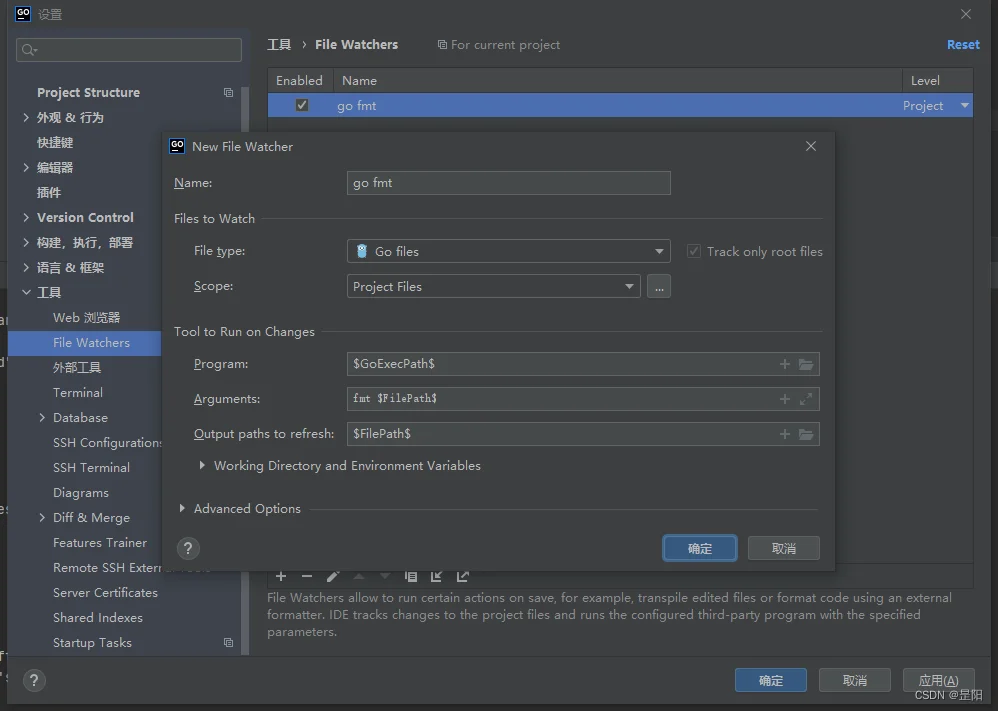Click the add watcher plus icon
998x711 pixels.
coord(281,576)
